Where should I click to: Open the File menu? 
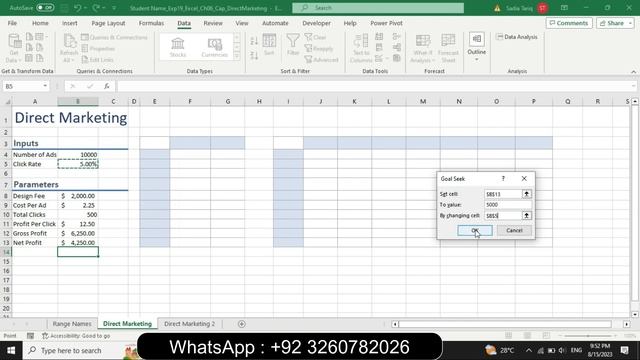tap(12, 23)
